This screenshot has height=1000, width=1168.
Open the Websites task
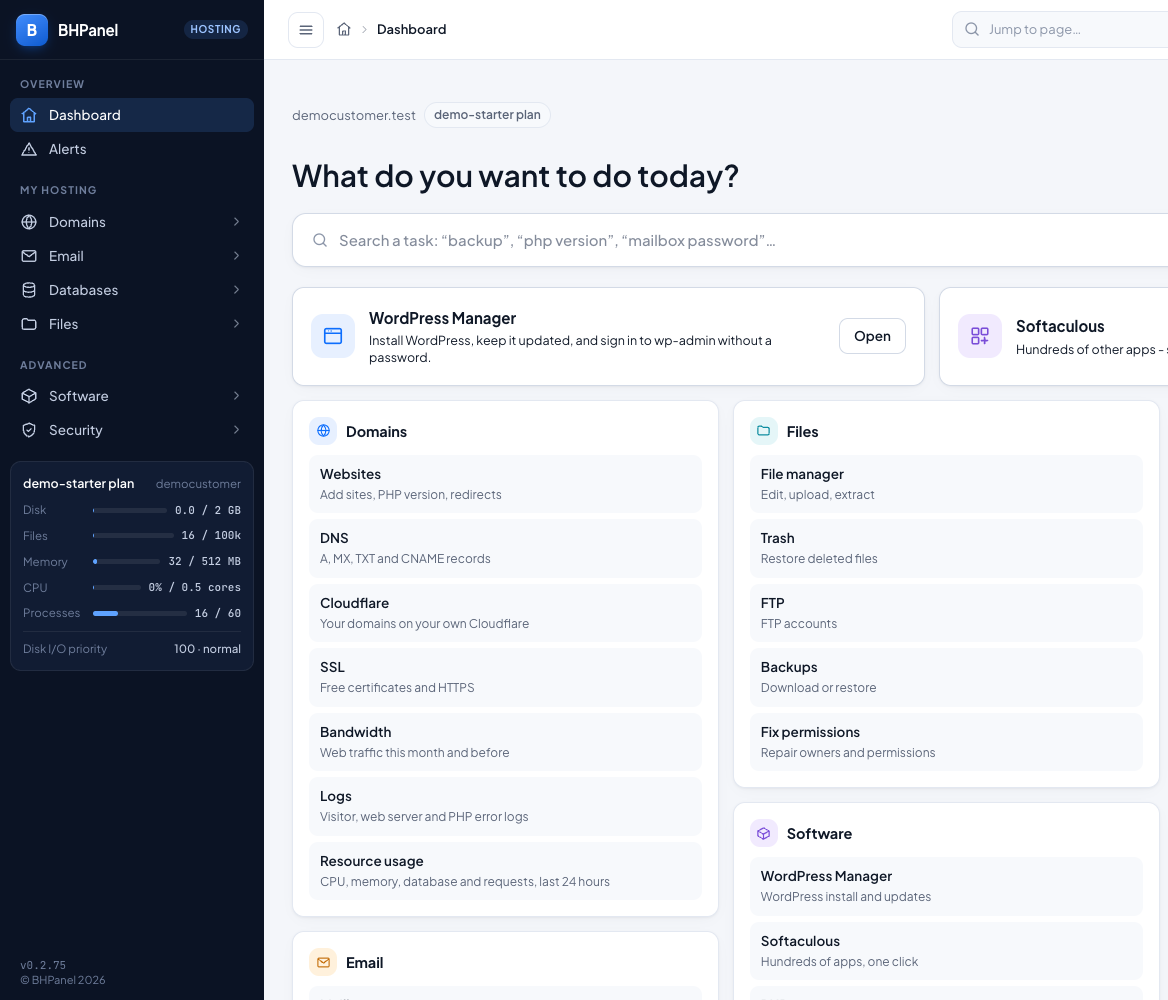(505, 484)
